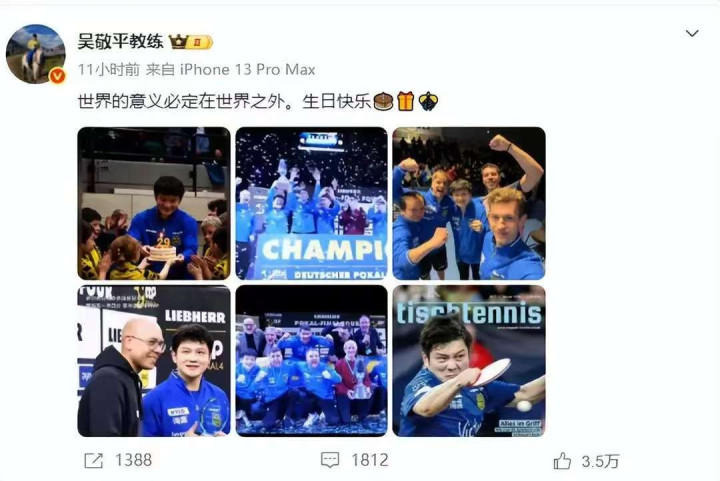Open username 吴敬平教练 link
This screenshot has height=481, width=720.
click(120, 41)
